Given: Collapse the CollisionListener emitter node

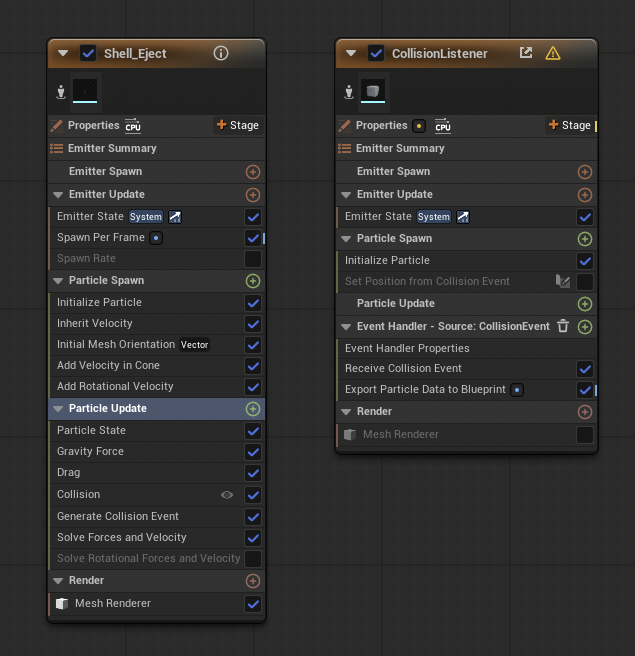Looking at the screenshot, I should [x=351, y=53].
